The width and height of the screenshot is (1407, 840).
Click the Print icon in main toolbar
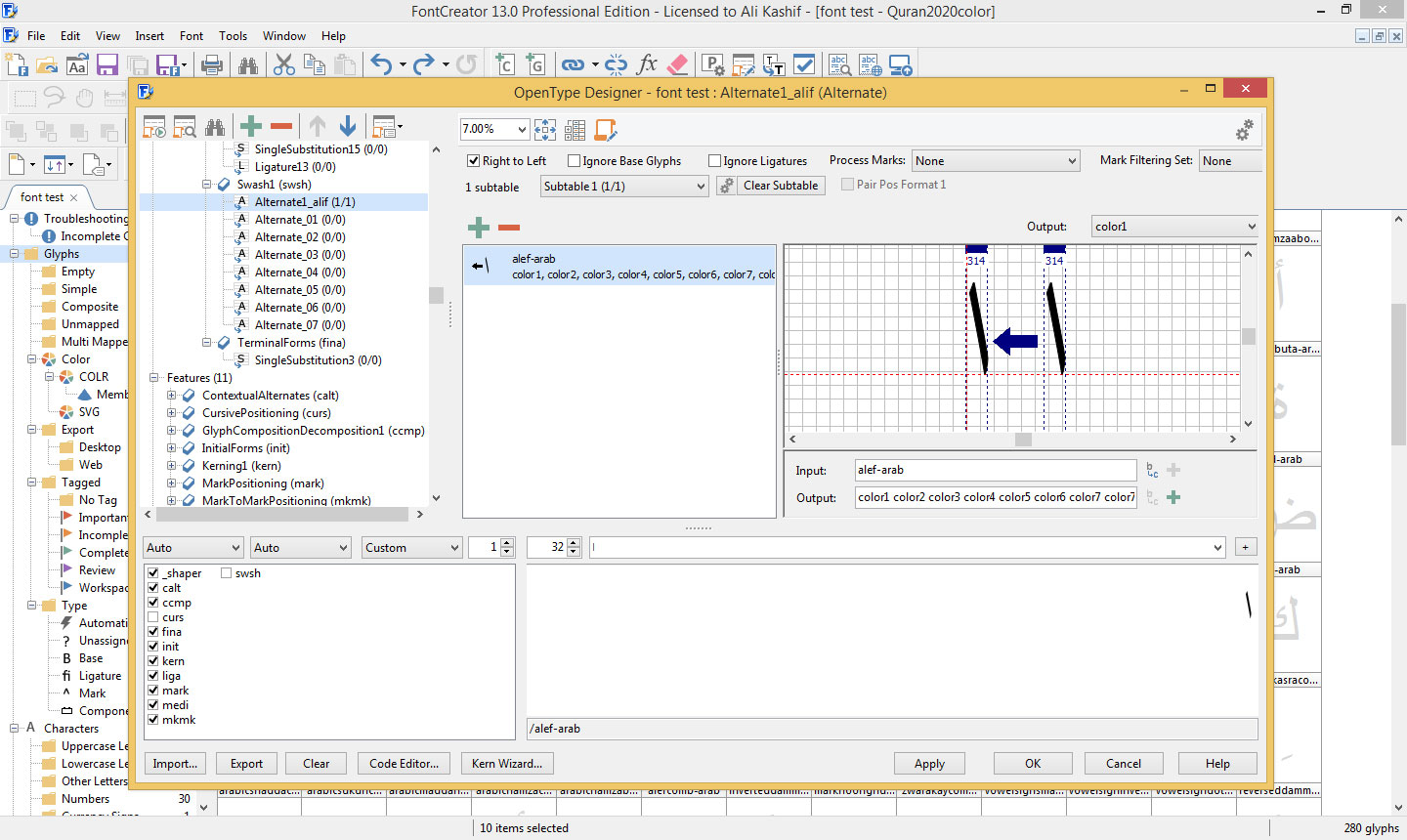point(211,65)
